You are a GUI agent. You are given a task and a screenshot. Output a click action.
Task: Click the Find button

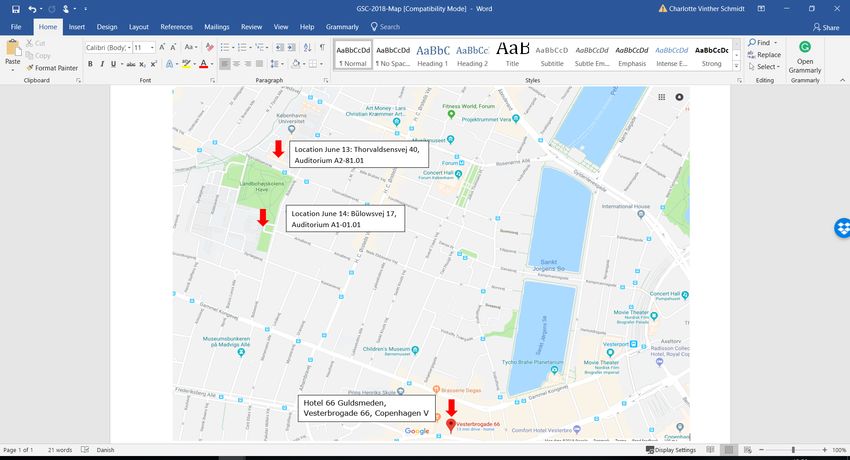point(763,42)
